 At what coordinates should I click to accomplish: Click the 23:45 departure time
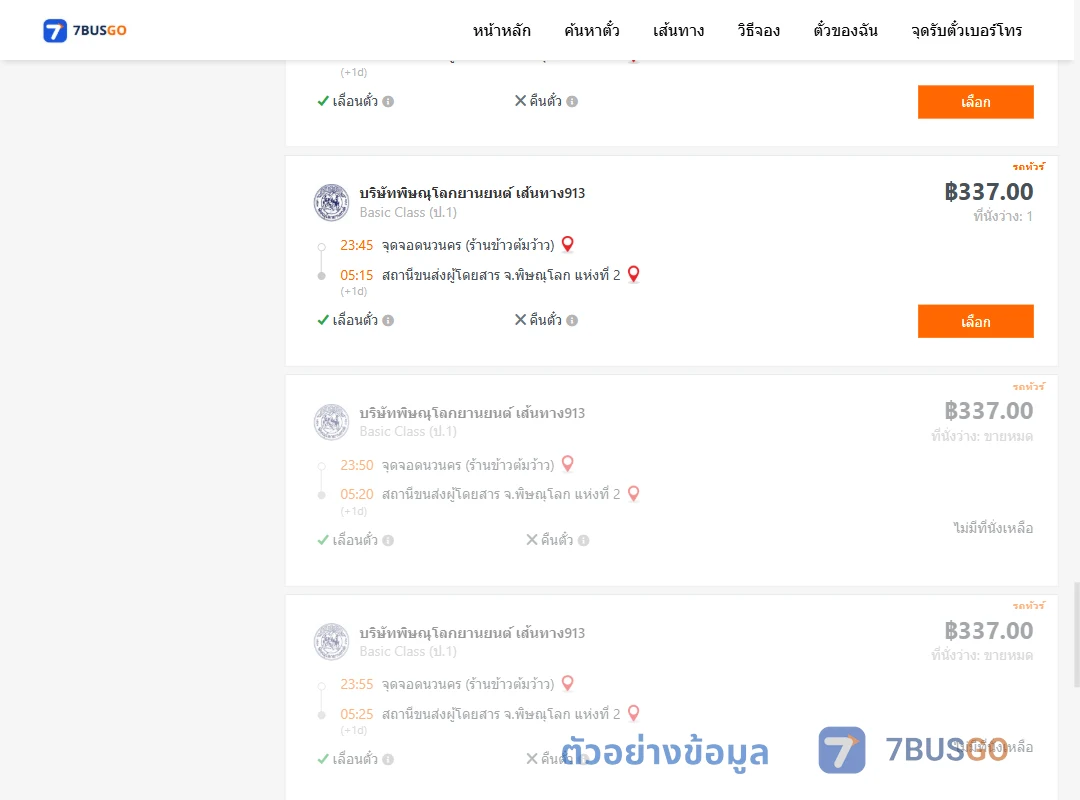click(x=356, y=245)
